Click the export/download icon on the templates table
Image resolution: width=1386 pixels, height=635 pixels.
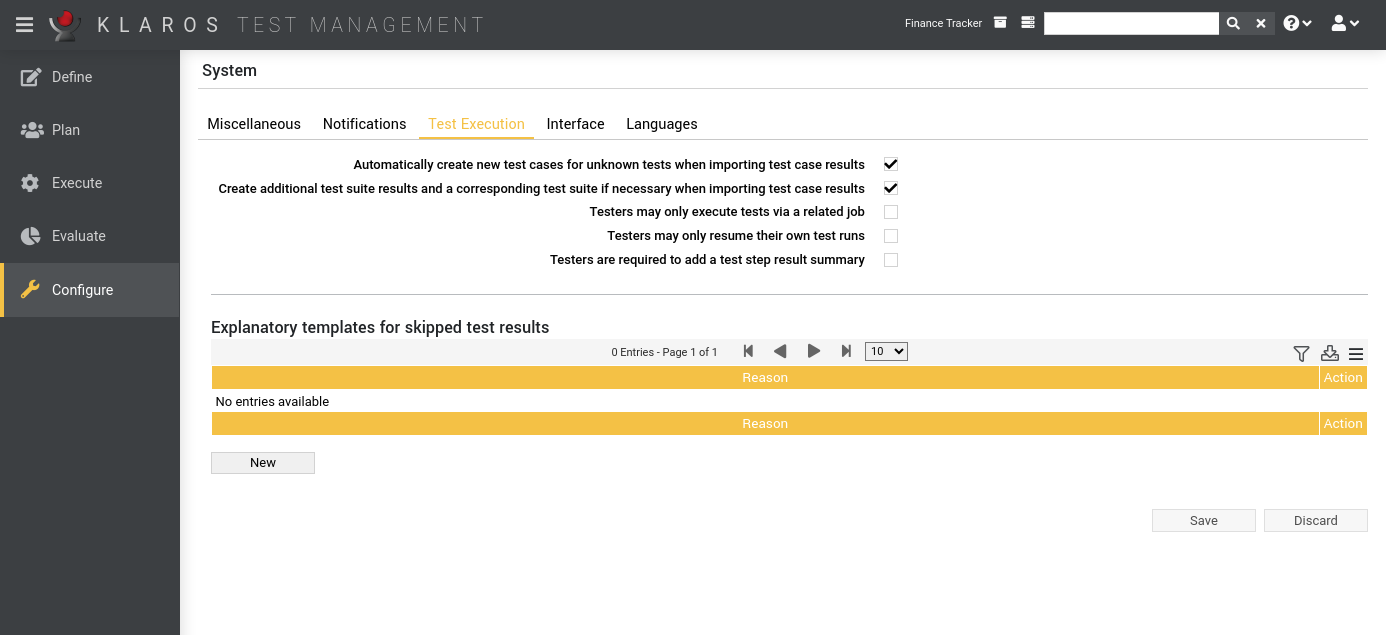click(1329, 353)
